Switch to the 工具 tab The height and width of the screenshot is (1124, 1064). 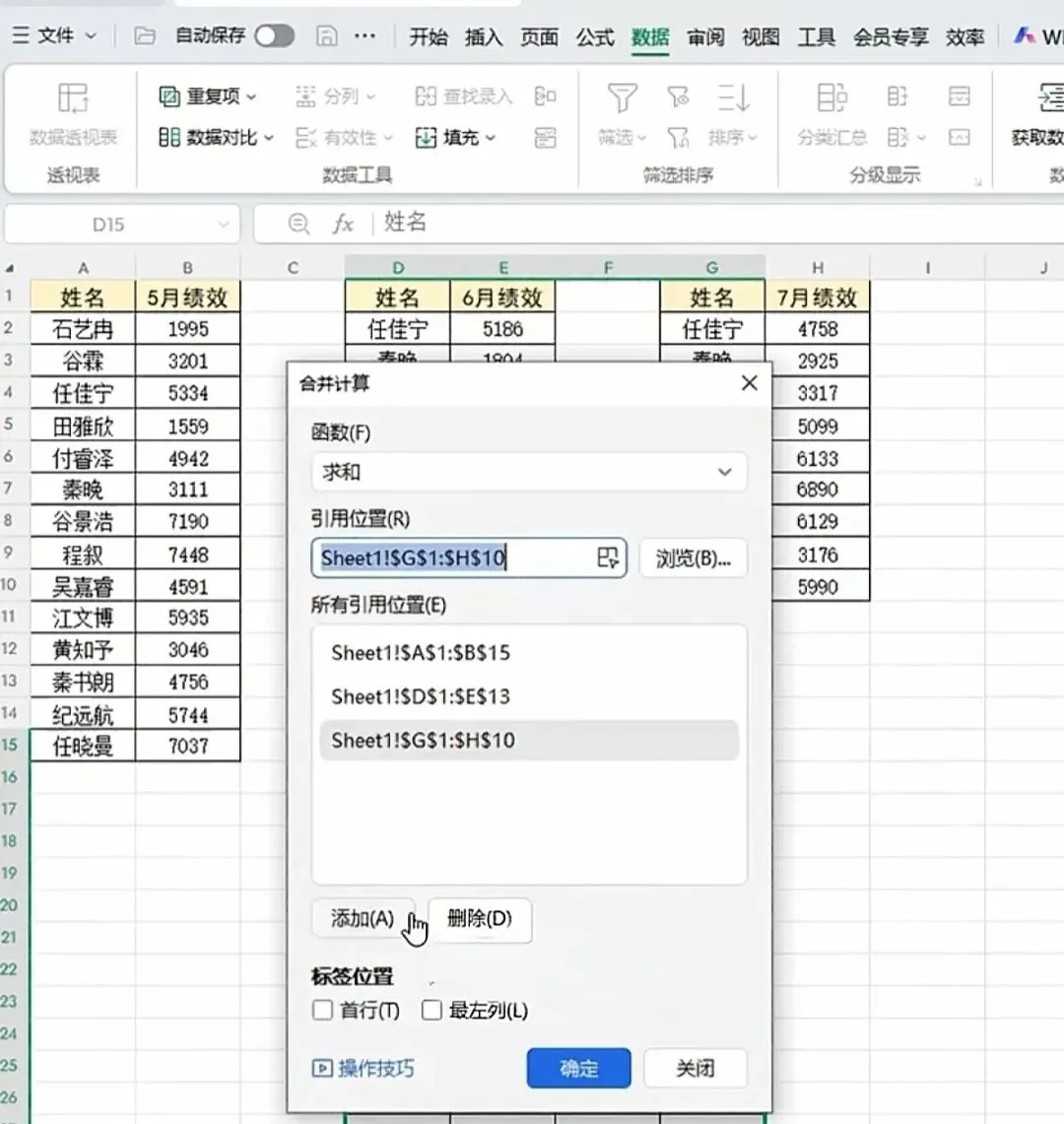[x=817, y=36]
